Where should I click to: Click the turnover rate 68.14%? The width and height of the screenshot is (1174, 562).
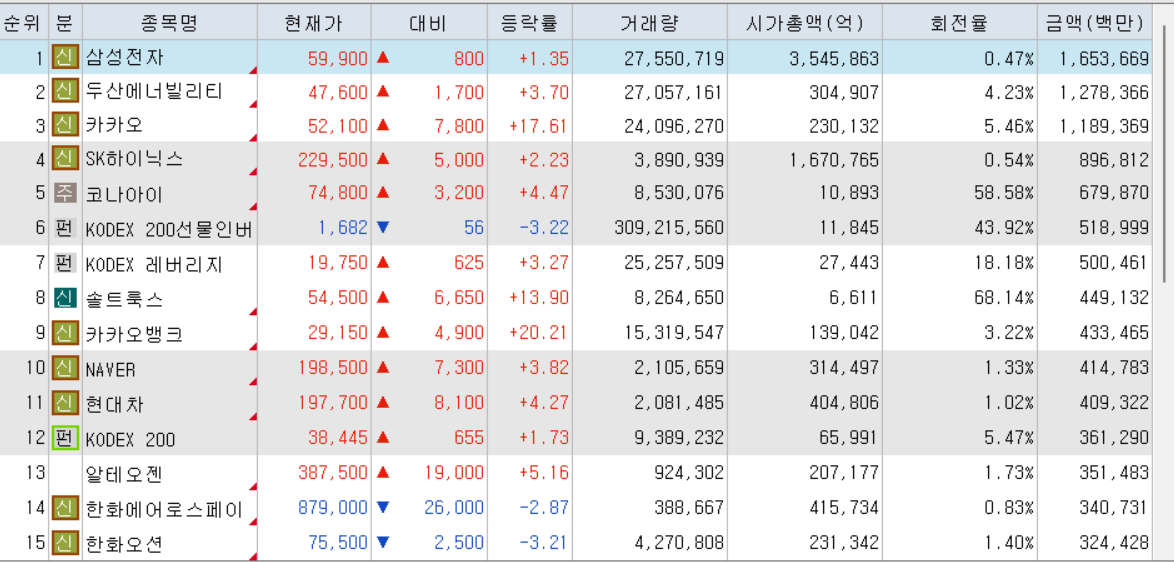coord(1006,298)
